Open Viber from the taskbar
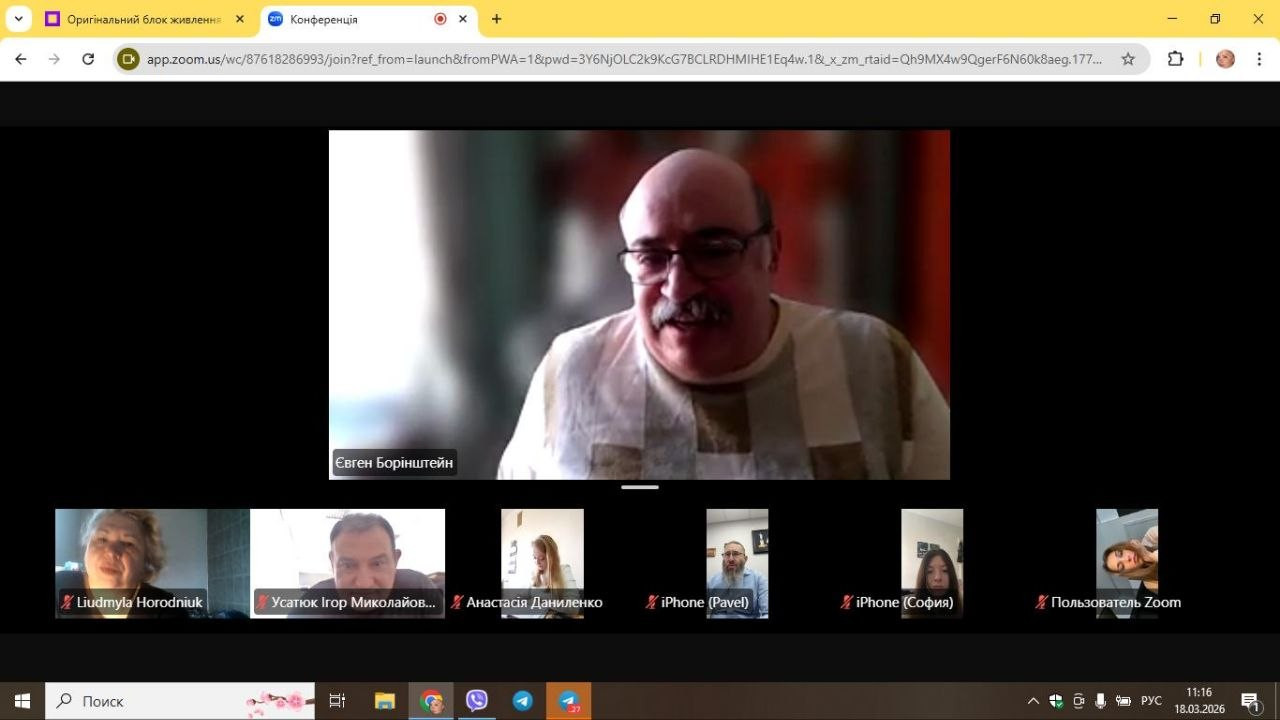Image resolution: width=1280 pixels, height=720 pixels. pos(477,701)
